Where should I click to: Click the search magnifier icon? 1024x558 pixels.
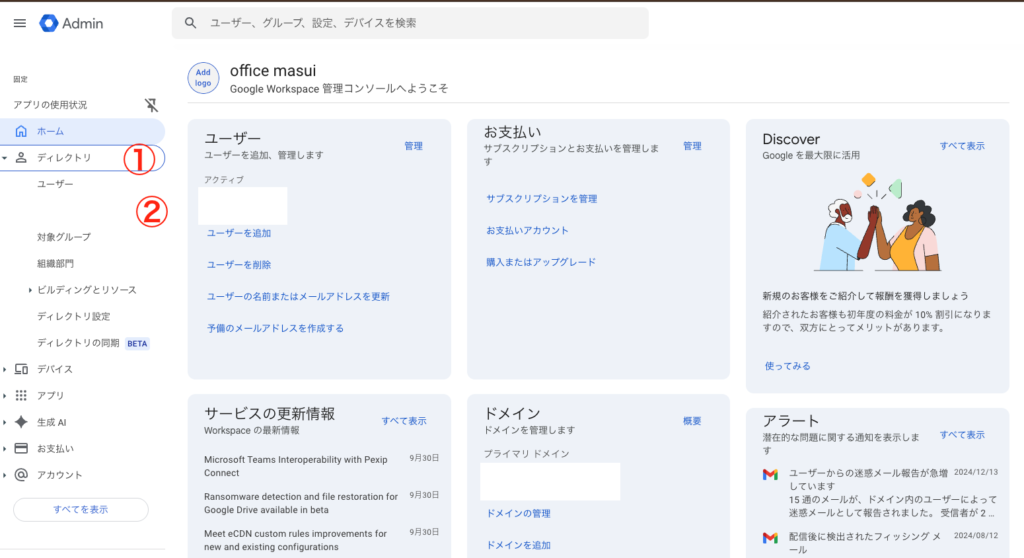point(191,23)
